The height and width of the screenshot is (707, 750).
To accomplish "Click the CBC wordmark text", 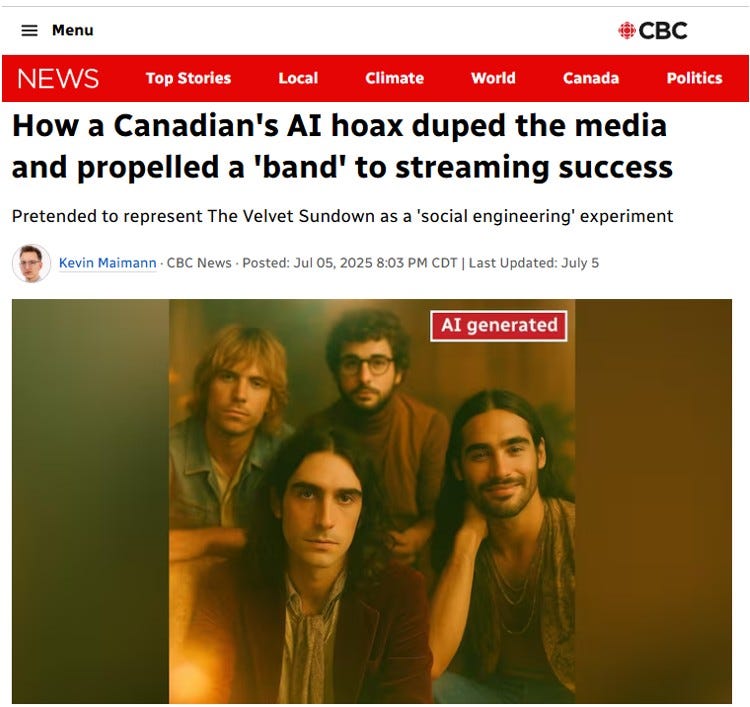I will (663, 31).
